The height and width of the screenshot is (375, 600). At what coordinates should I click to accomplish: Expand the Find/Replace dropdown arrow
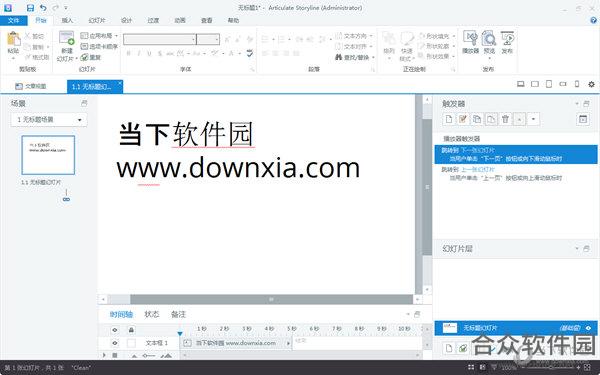(373, 57)
